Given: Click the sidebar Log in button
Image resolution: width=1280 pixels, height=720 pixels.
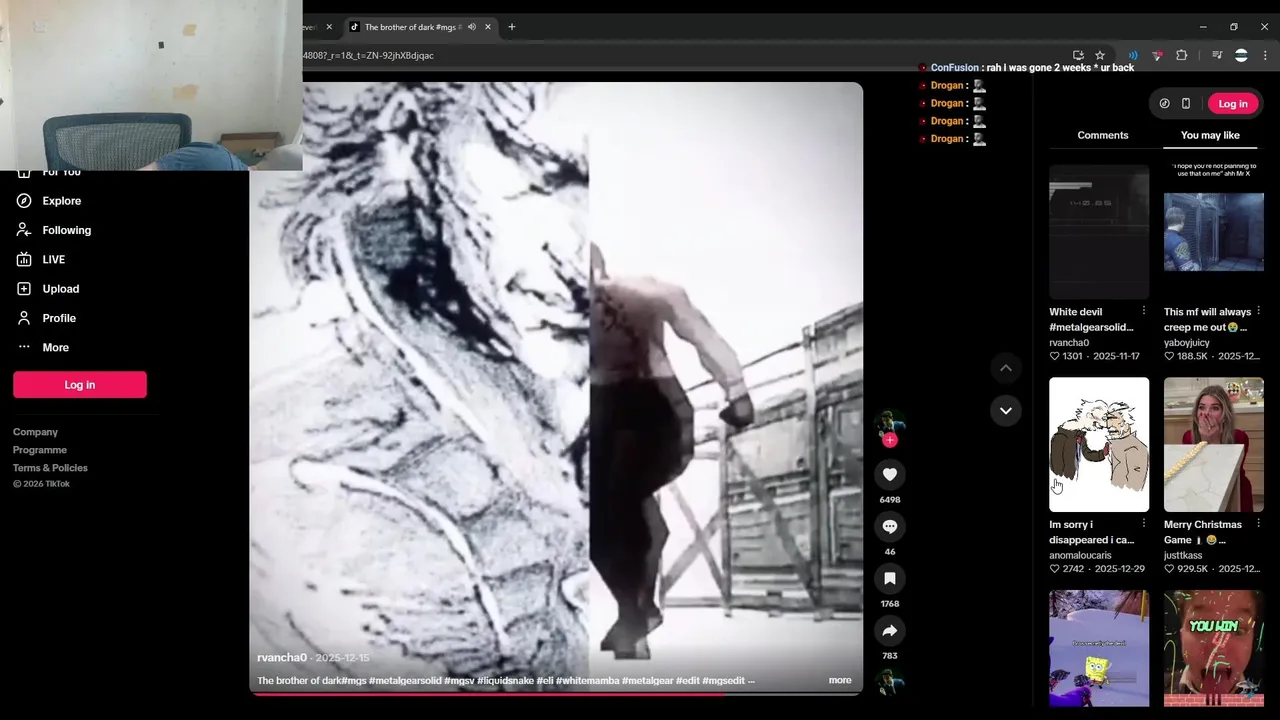Looking at the screenshot, I should click(x=80, y=385).
